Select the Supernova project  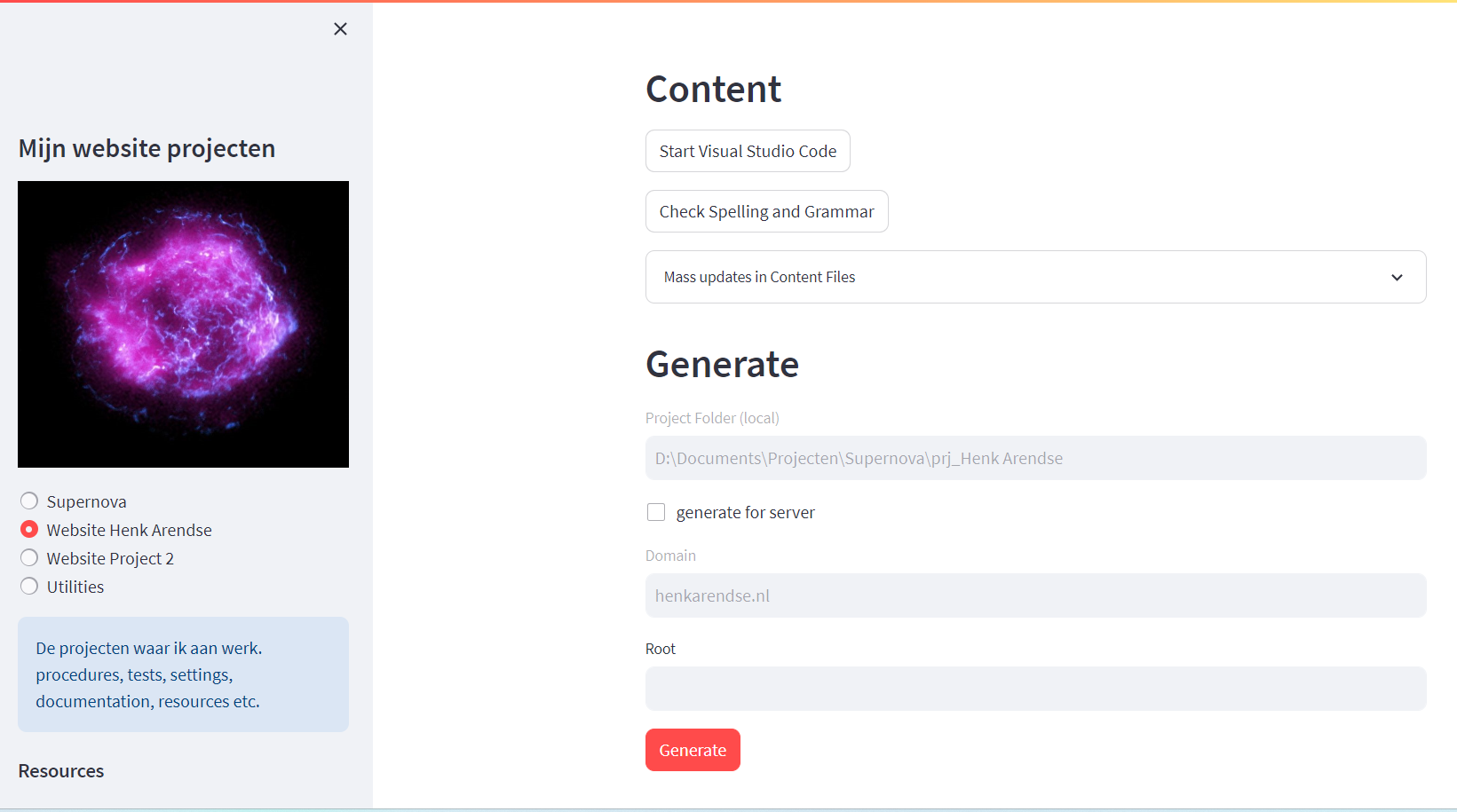pyautogui.click(x=28, y=501)
